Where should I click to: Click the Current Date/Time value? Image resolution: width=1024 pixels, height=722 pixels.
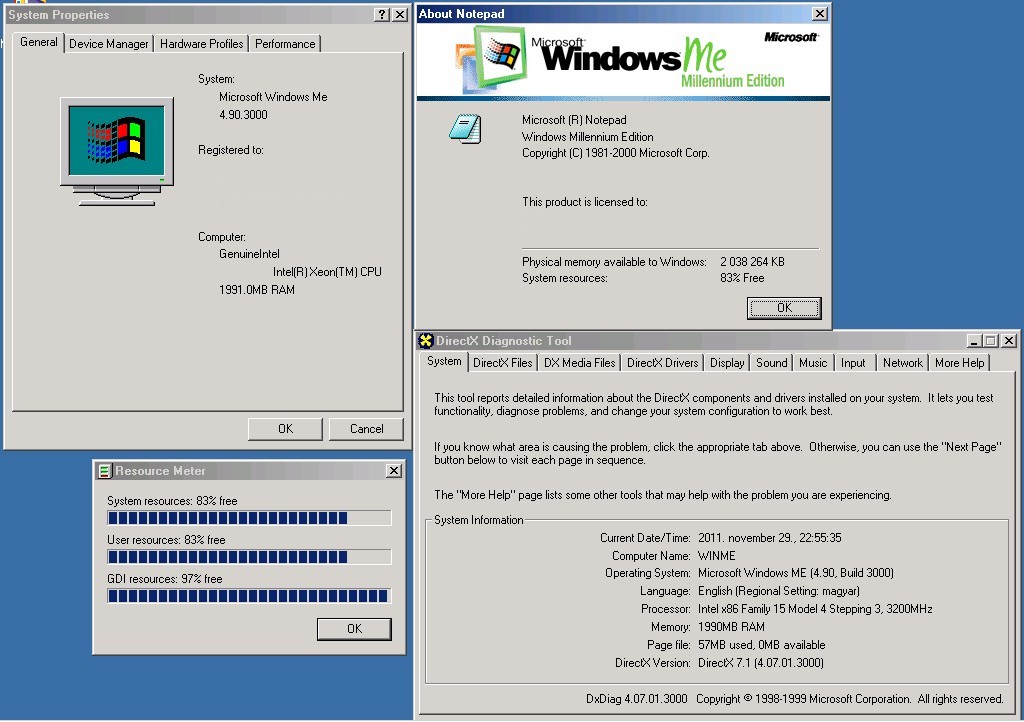[769, 538]
